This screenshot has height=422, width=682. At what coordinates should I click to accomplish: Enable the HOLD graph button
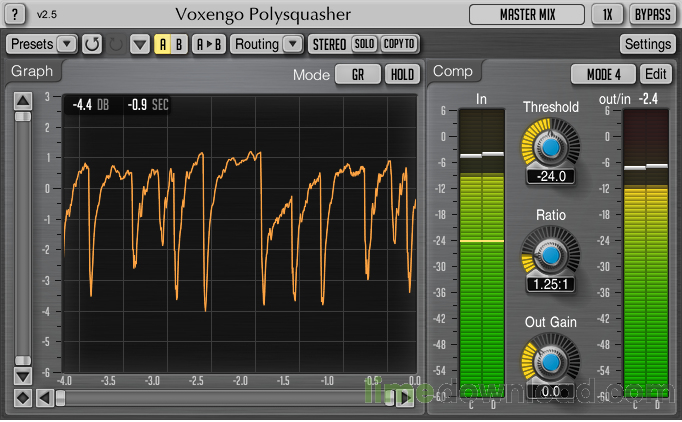tap(402, 74)
